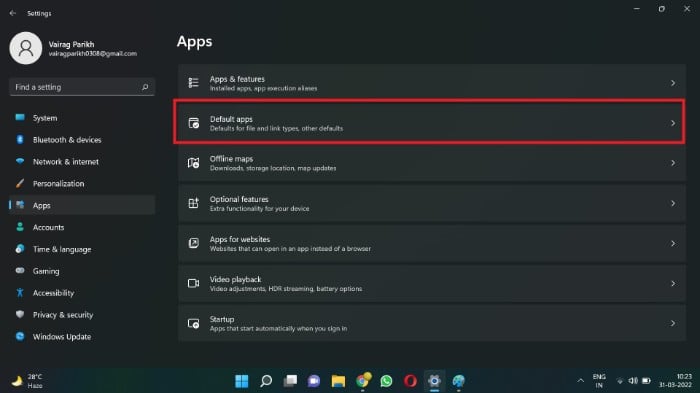Viewport: 700px width, 393px height.
Task: Click the Privacy & security shield icon
Action: click(20, 314)
